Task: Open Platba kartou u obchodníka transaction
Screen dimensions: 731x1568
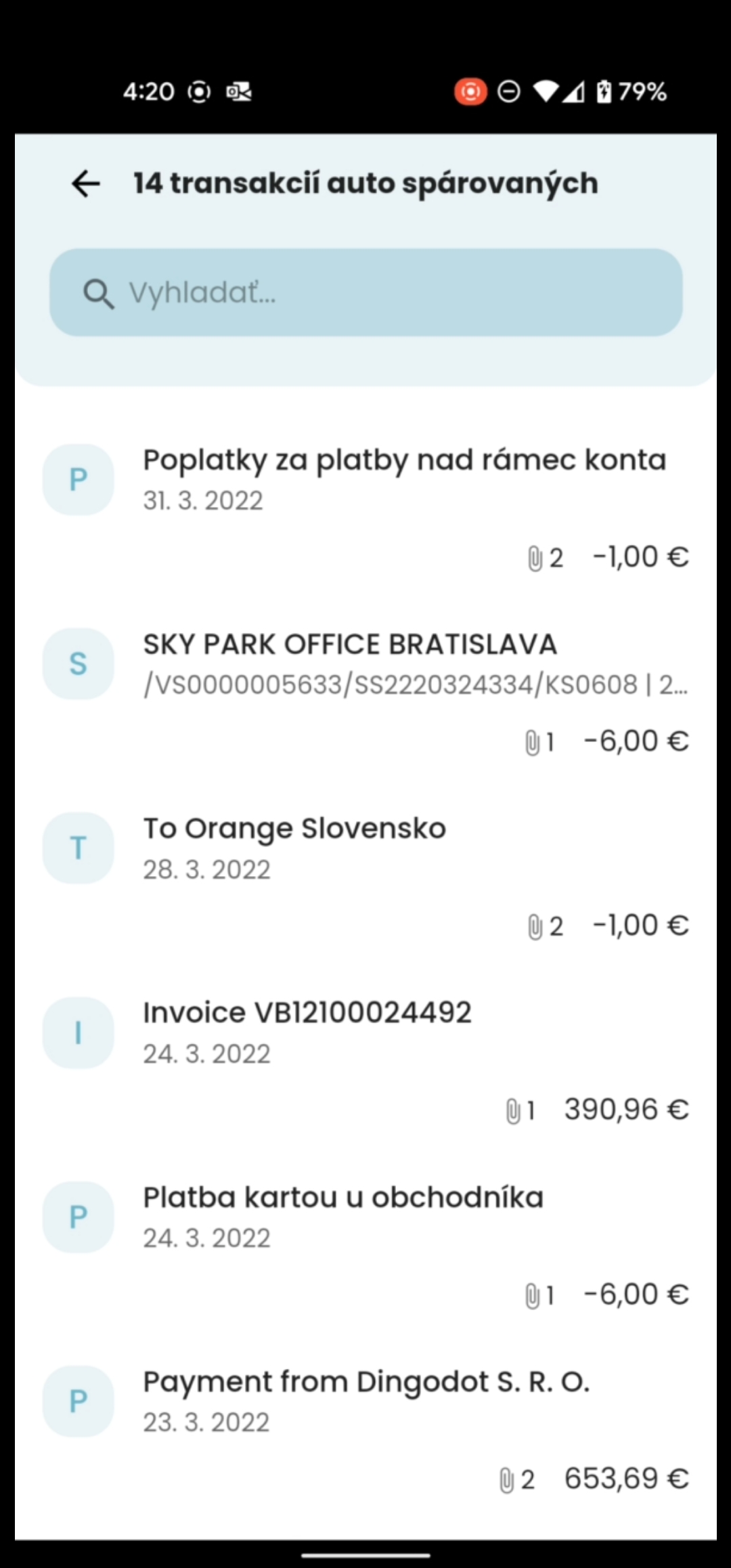Action: (x=343, y=1198)
